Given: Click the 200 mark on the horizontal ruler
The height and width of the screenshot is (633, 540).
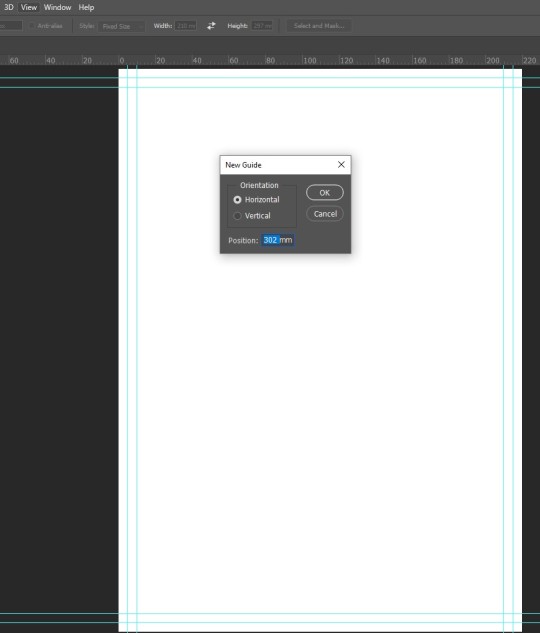Looking at the screenshot, I should pyautogui.click(x=493, y=61).
